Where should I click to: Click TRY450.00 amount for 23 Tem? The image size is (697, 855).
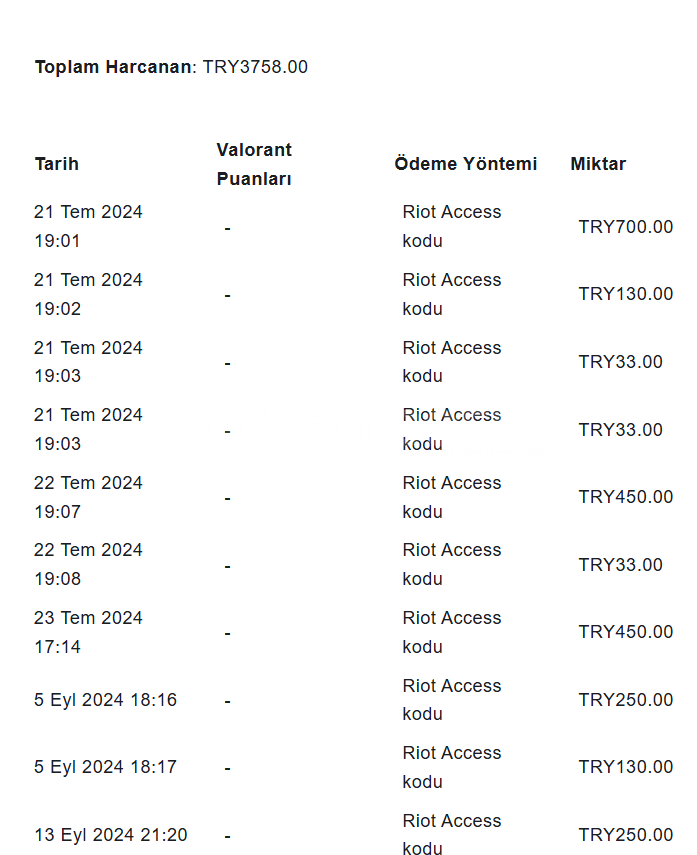[x=626, y=632]
